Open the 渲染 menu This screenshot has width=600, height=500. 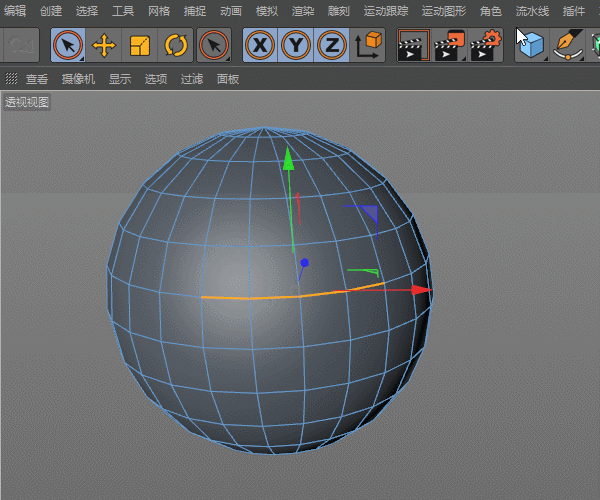(x=302, y=11)
